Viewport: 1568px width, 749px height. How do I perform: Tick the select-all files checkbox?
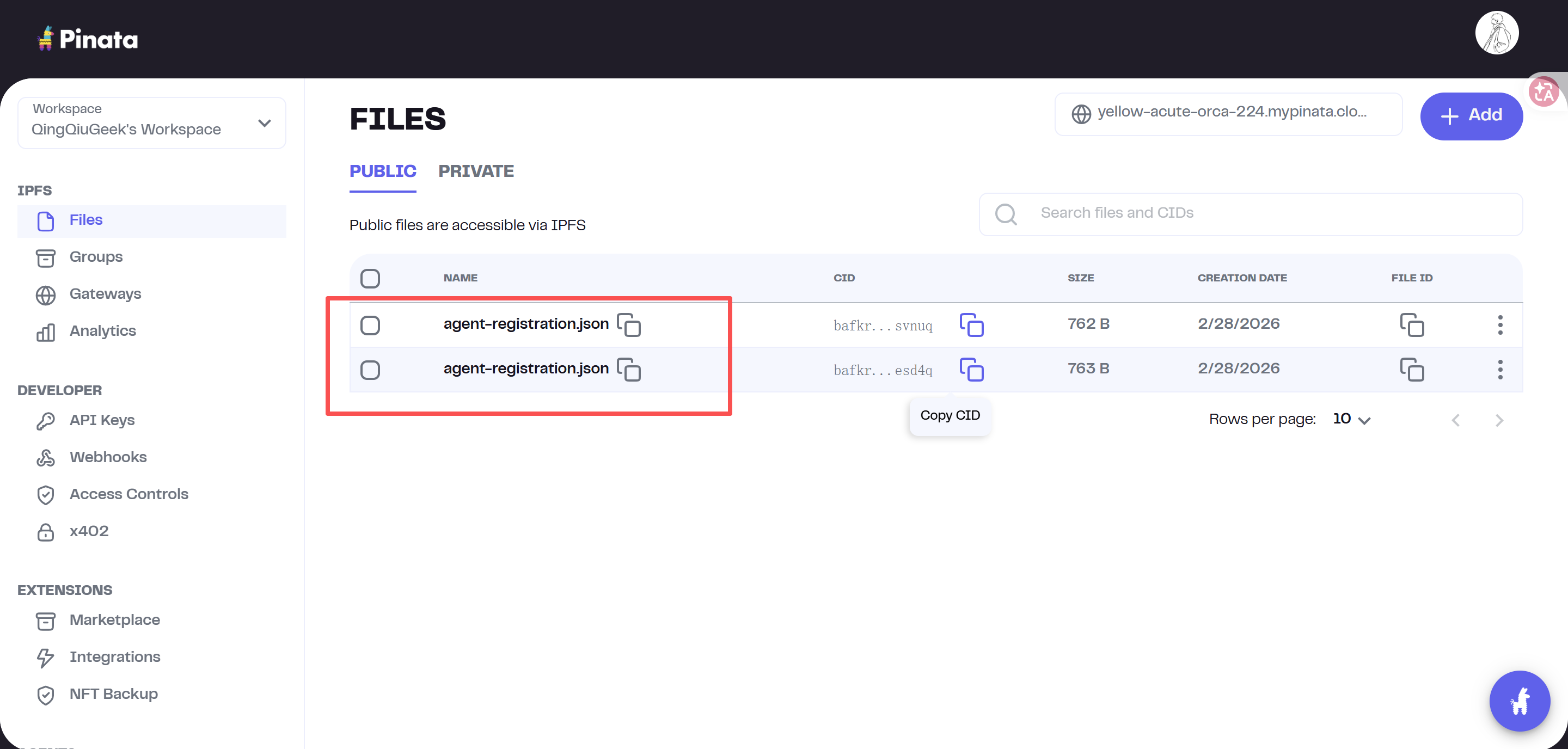coord(370,279)
